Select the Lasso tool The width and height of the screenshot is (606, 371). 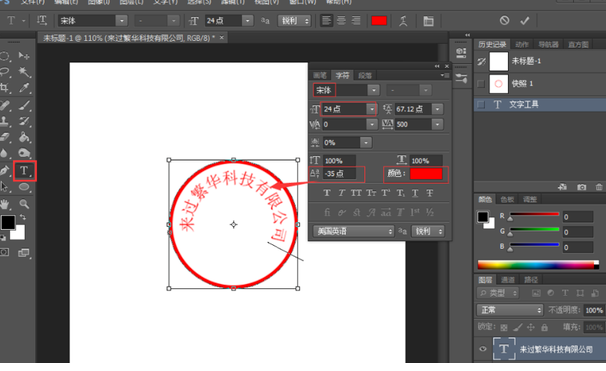pyautogui.click(x=5, y=72)
